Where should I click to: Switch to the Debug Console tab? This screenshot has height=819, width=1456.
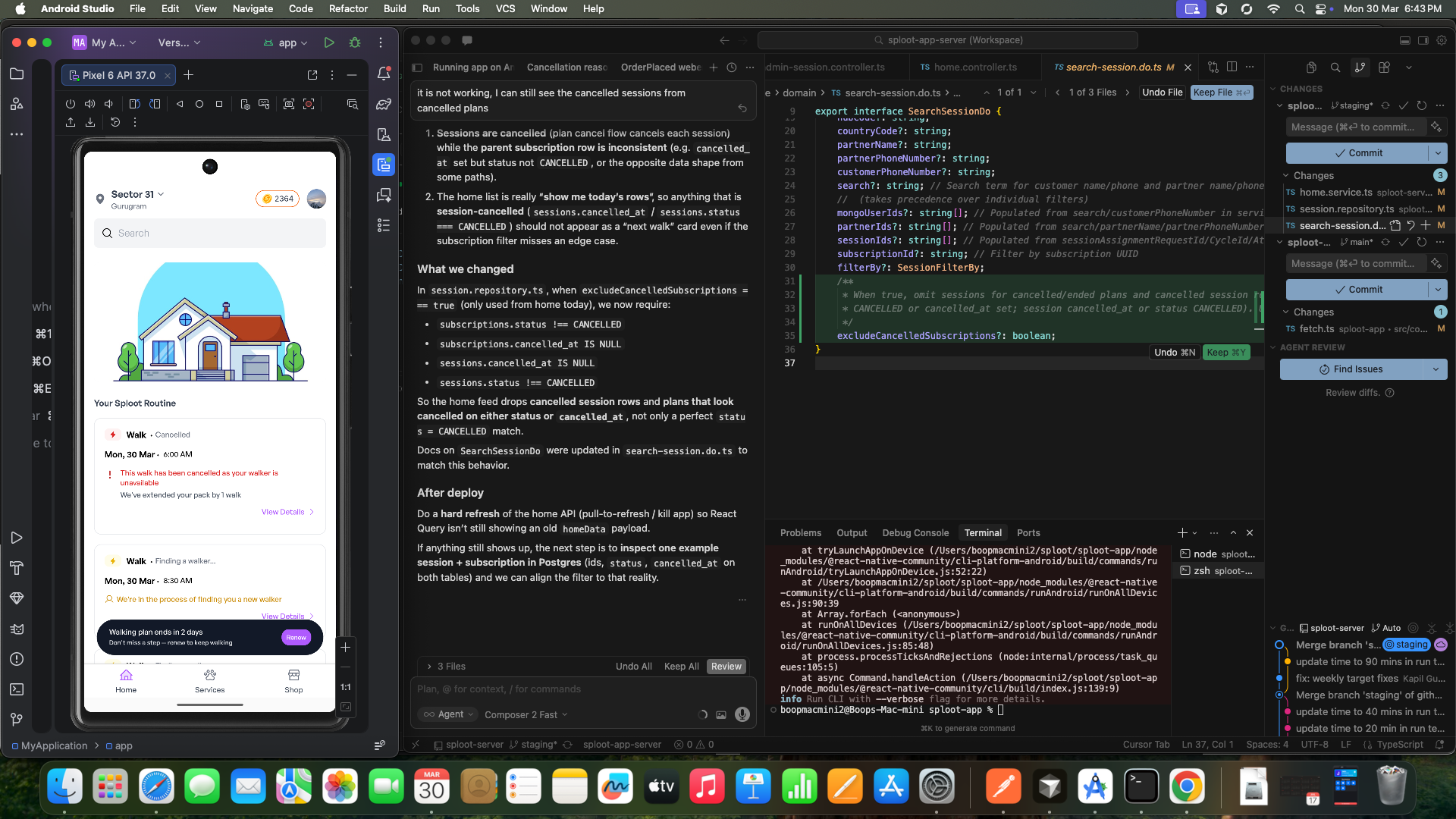(x=915, y=533)
